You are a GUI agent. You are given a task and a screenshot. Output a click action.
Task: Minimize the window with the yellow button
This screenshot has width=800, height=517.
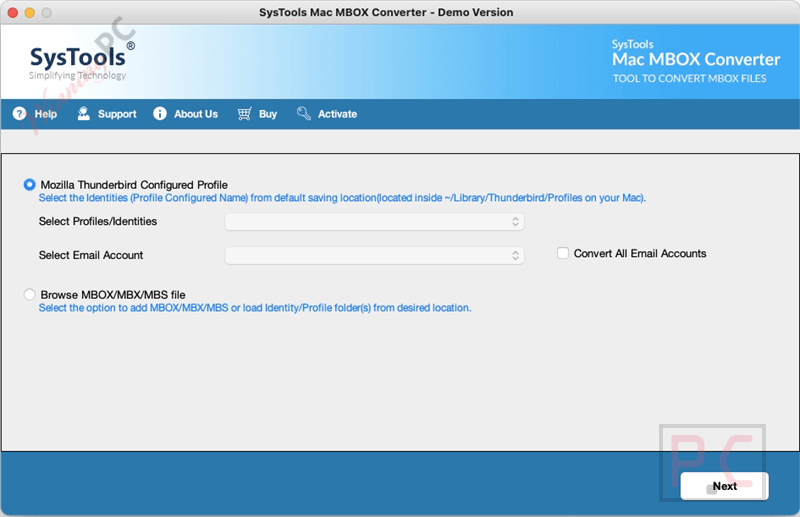(x=30, y=12)
